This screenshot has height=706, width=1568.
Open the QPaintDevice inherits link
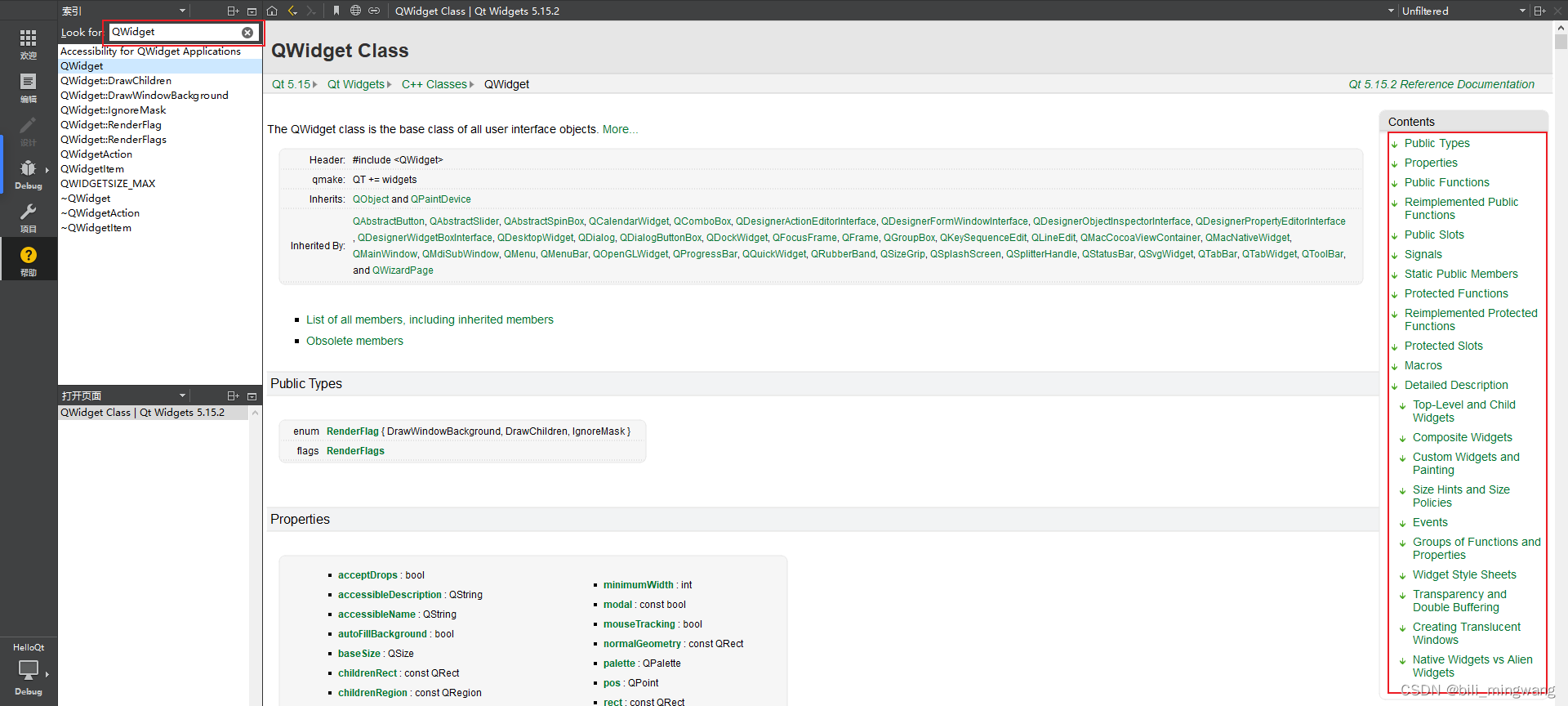[441, 199]
